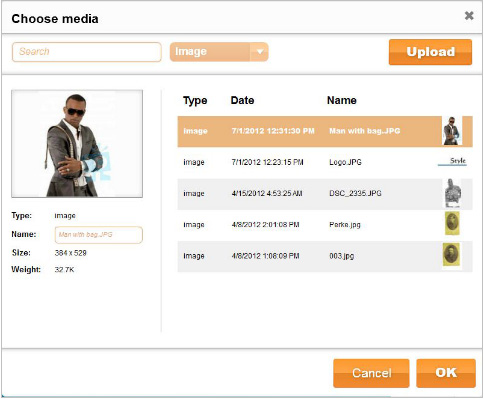Open the Image type dropdown
This screenshot has height=399, width=484.
pyautogui.click(x=219, y=52)
